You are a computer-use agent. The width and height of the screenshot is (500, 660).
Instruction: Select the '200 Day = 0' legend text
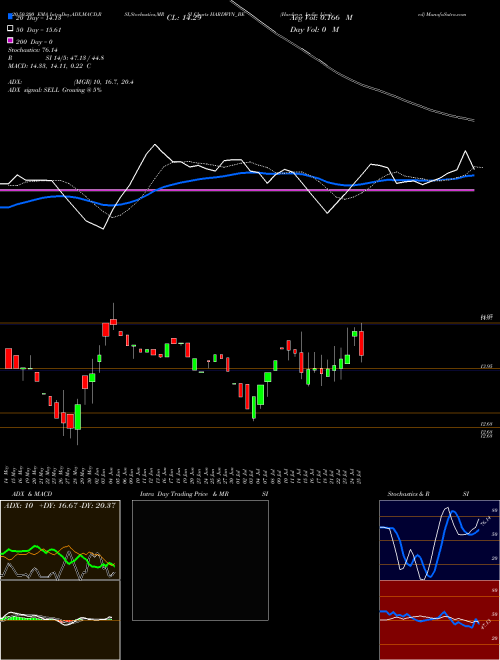(34, 41)
